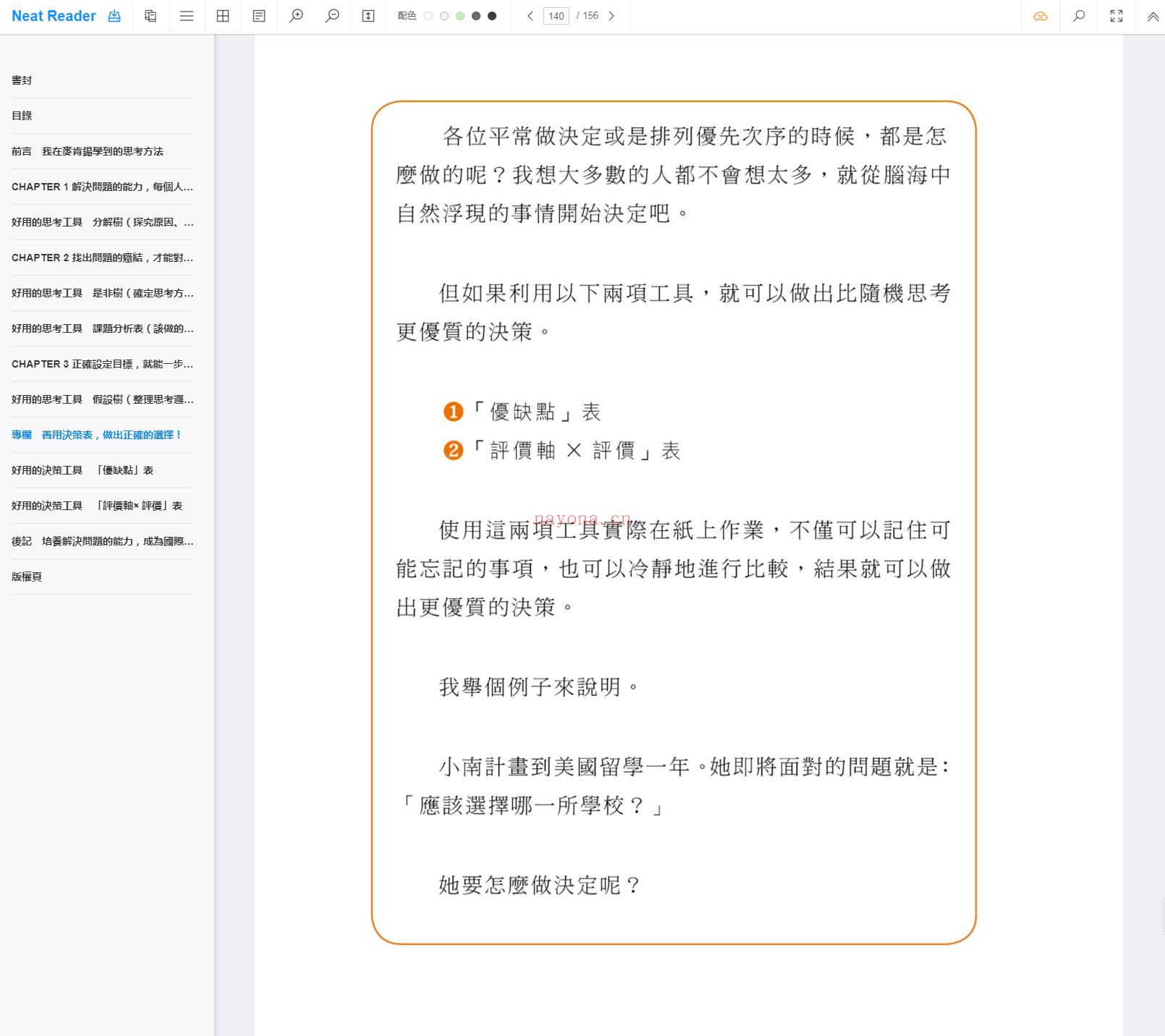Click the sentence 她要怎麼做決定呢?
The width and height of the screenshot is (1165, 1036).
[540, 885]
